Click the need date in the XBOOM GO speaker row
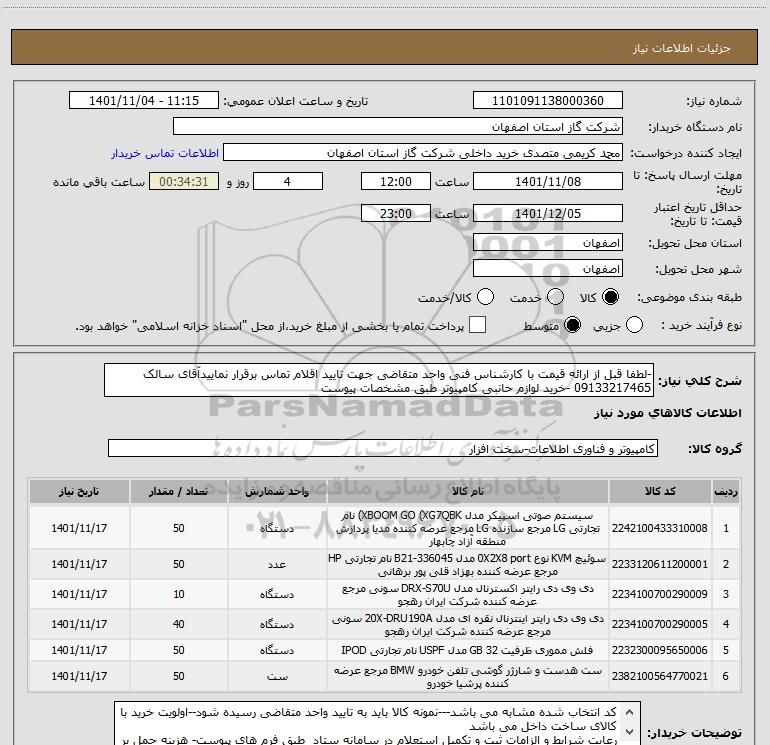The image size is (770, 745). click(79, 528)
